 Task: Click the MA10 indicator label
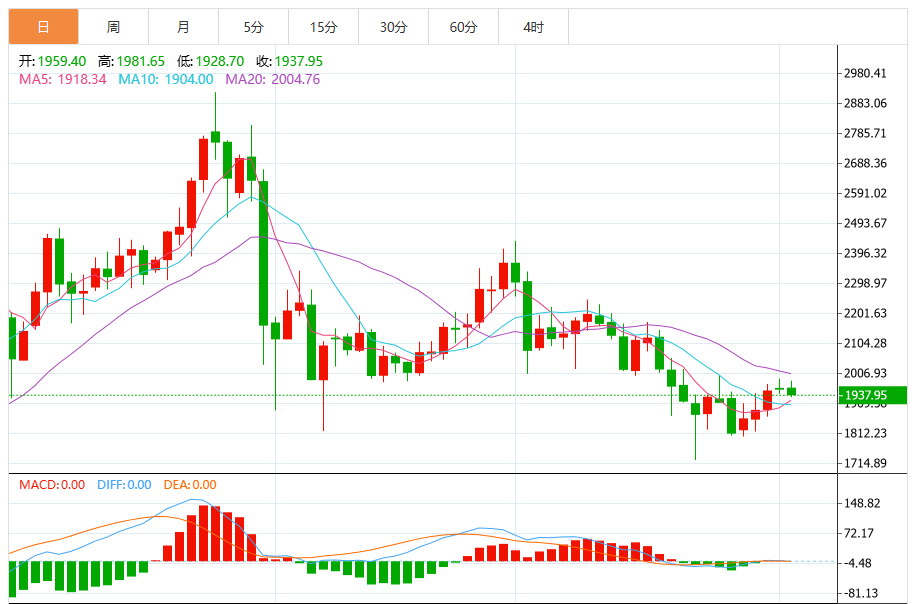(166, 79)
